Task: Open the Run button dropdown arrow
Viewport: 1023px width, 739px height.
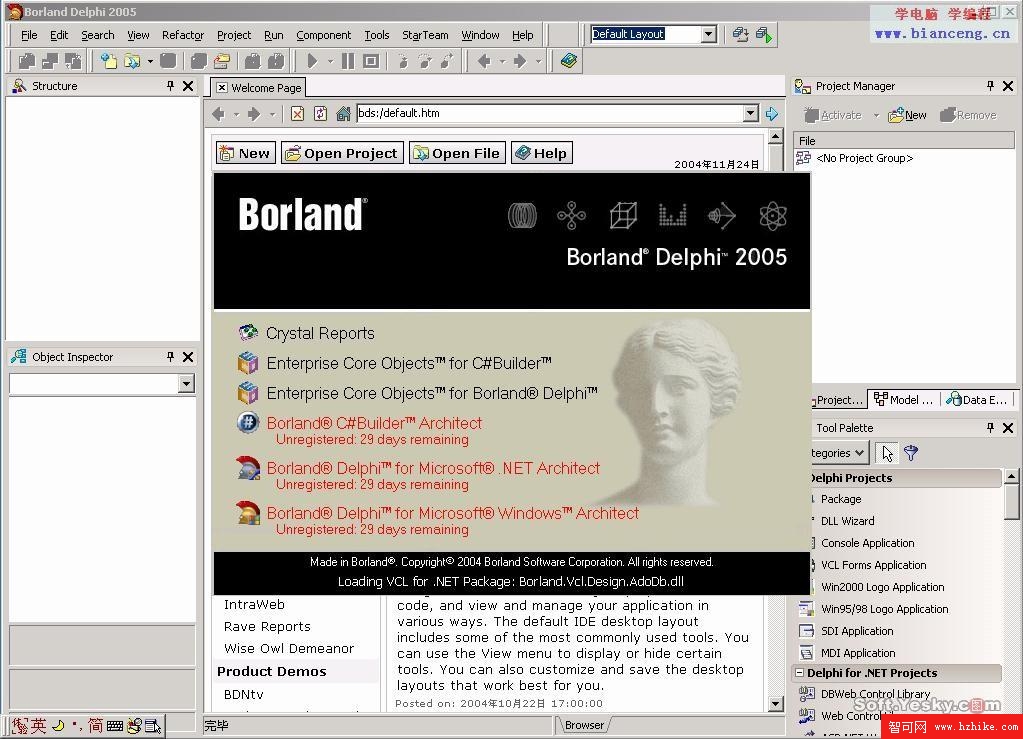Action: [x=331, y=61]
